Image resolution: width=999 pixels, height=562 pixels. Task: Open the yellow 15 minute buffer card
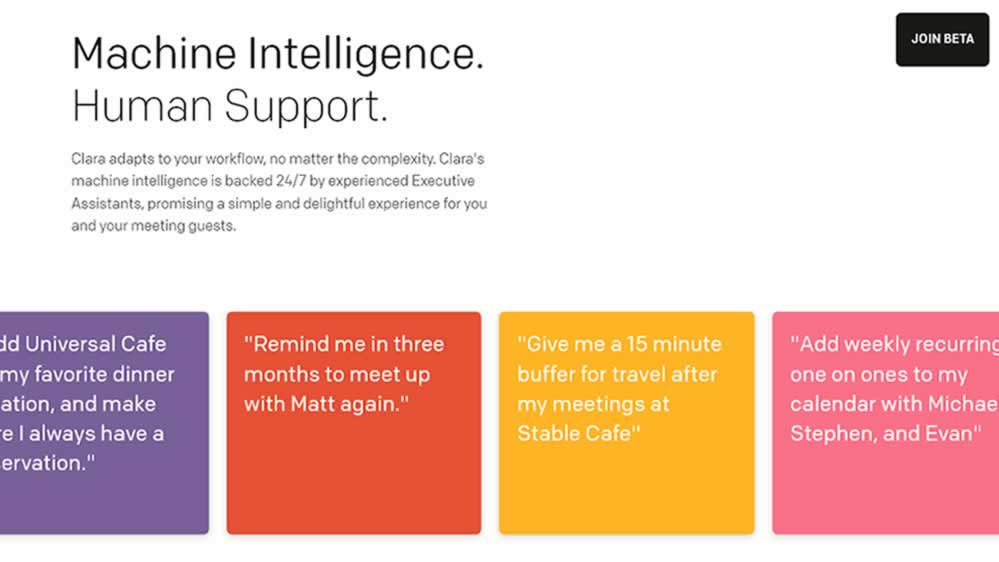pyautogui.click(x=627, y=422)
